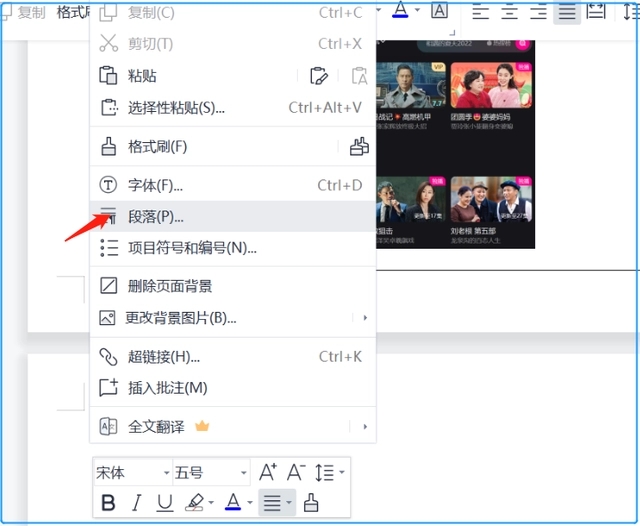Click the T circle icon beside 字体

(108, 185)
